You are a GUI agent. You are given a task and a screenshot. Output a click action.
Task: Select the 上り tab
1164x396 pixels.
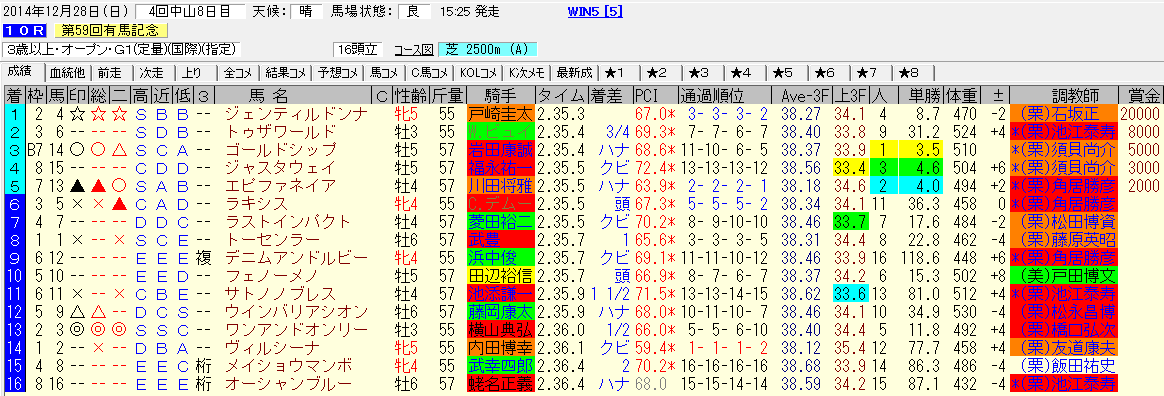click(194, 73)
